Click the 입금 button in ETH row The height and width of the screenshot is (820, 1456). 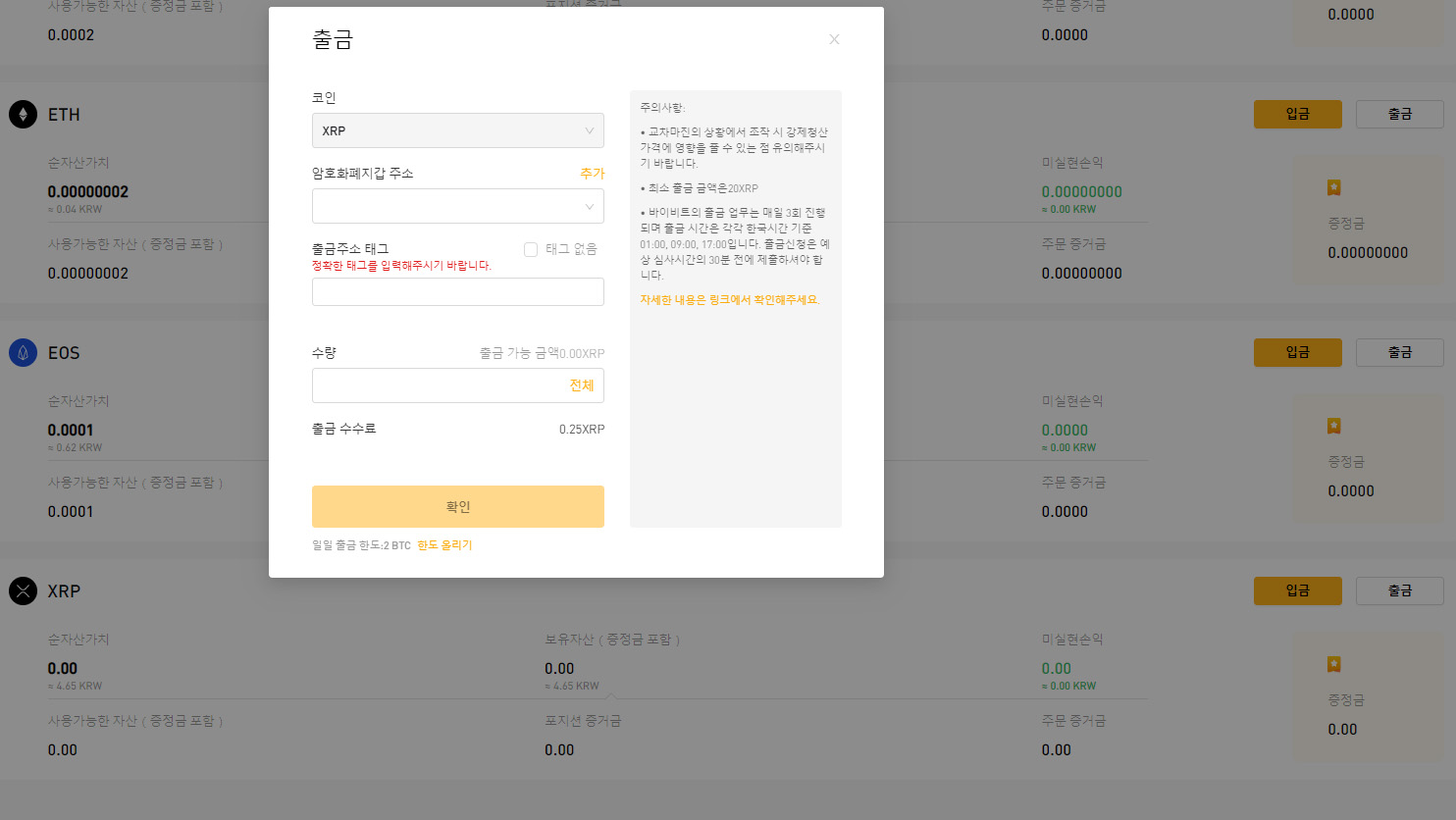click(1298, 114)
